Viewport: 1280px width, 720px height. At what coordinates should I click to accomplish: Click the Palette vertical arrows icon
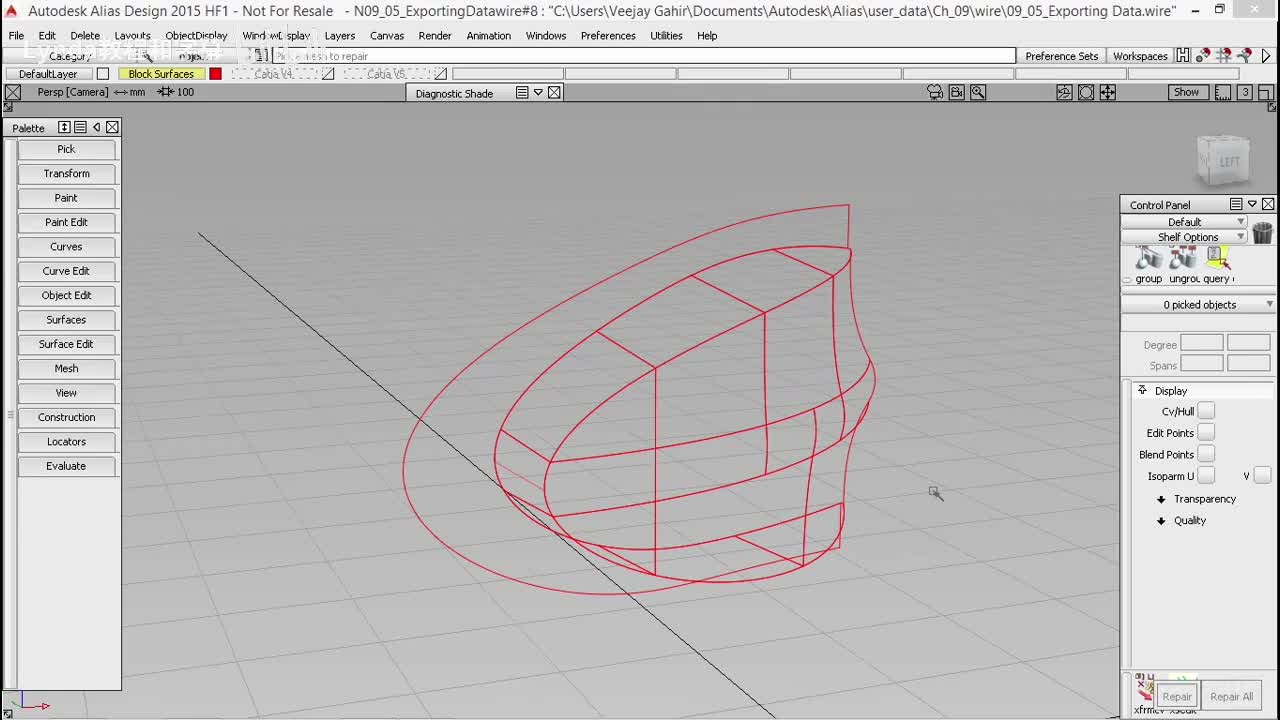tap(64, 127)
